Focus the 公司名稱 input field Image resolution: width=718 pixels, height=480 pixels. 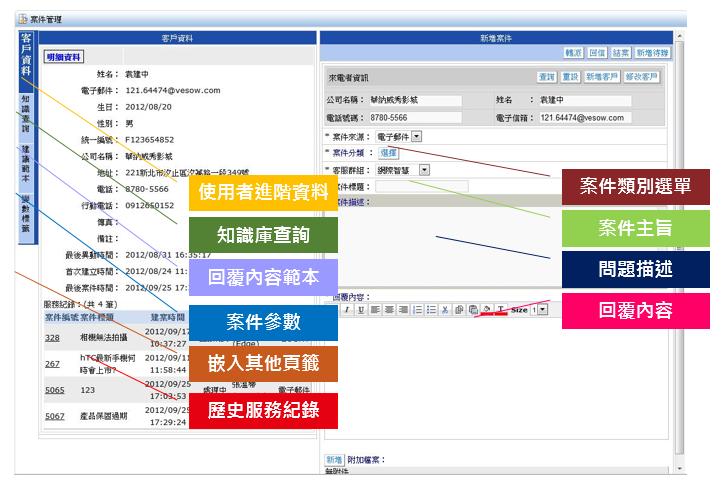(415, 100)
